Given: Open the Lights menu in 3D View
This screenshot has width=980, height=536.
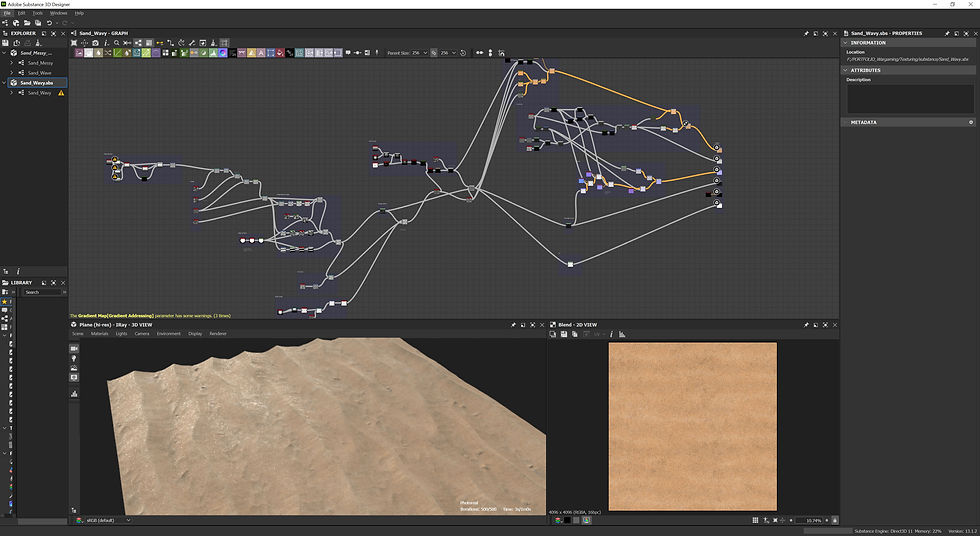Looking at the screenshot, I should [x=121, y=334].
